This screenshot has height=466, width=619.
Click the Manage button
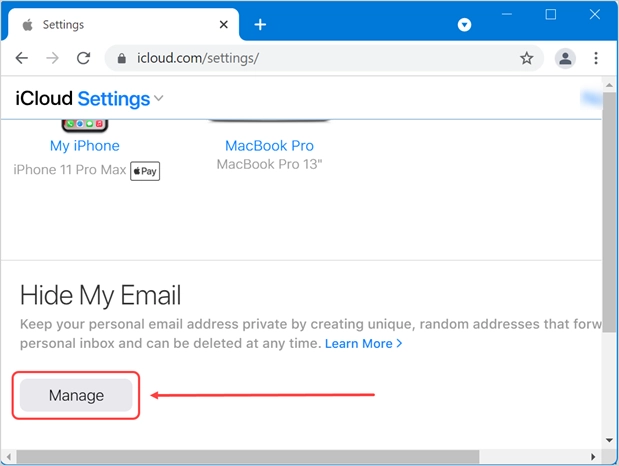pos(76,395)
